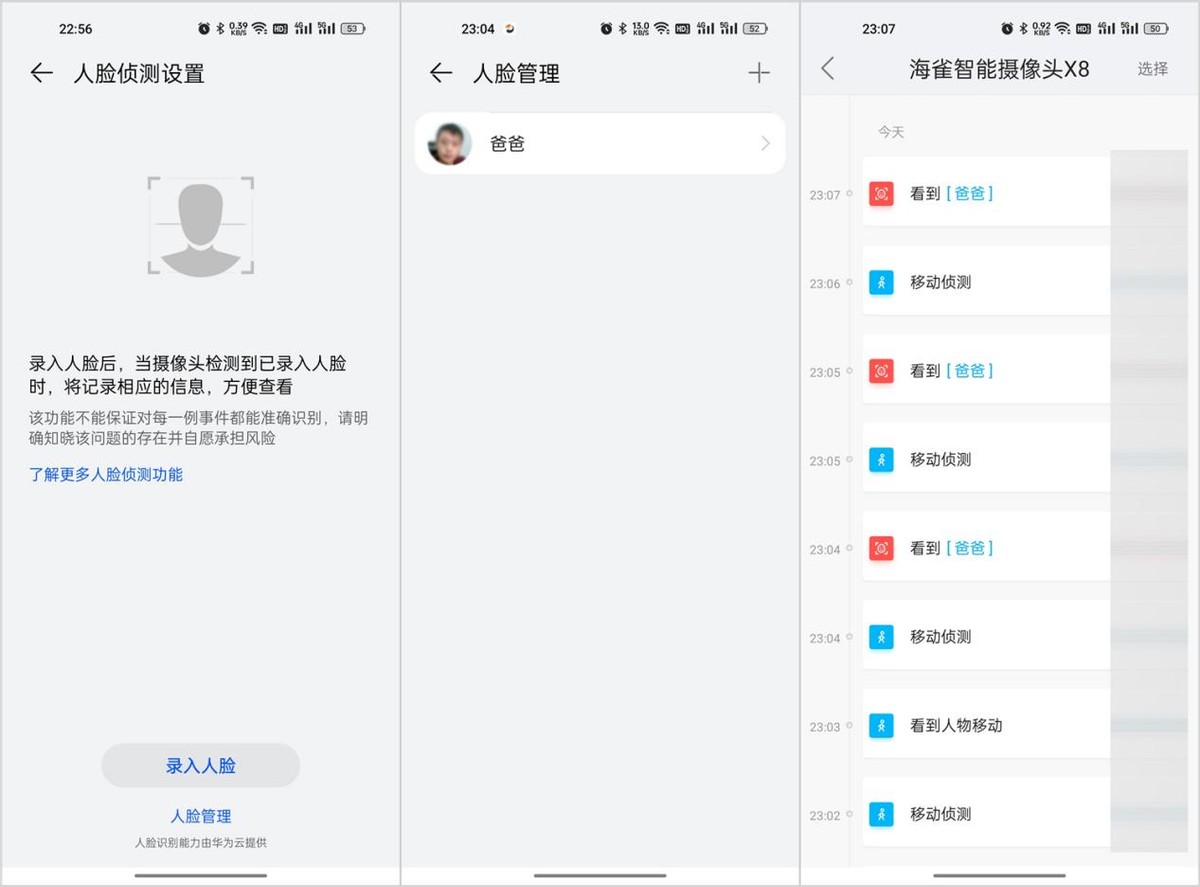This screenshot has height=887, width=1200.
Task: Tap battery indicator showing 53
Action: (x=353, y=29)
